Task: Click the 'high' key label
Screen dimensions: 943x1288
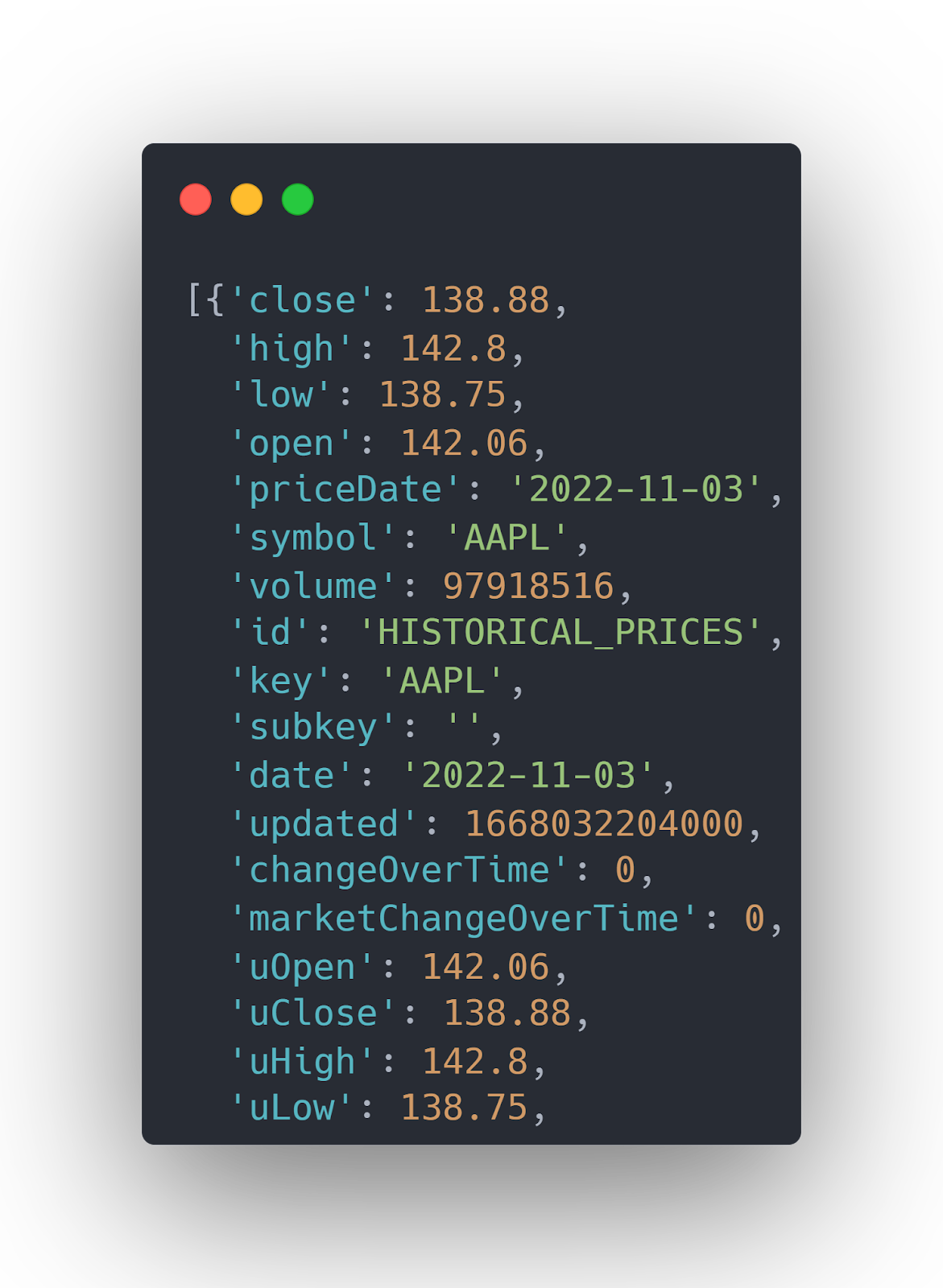Action: (292, 349)
